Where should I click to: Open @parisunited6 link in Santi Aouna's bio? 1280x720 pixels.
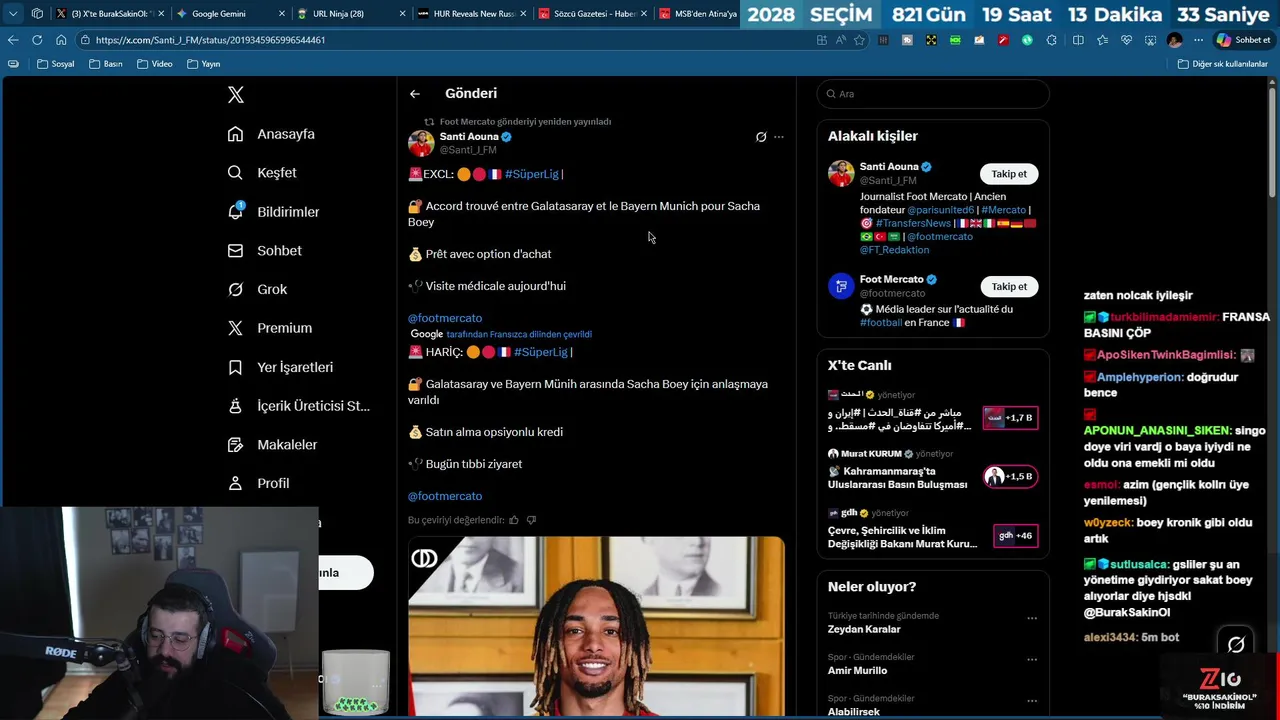click(940, 210)
